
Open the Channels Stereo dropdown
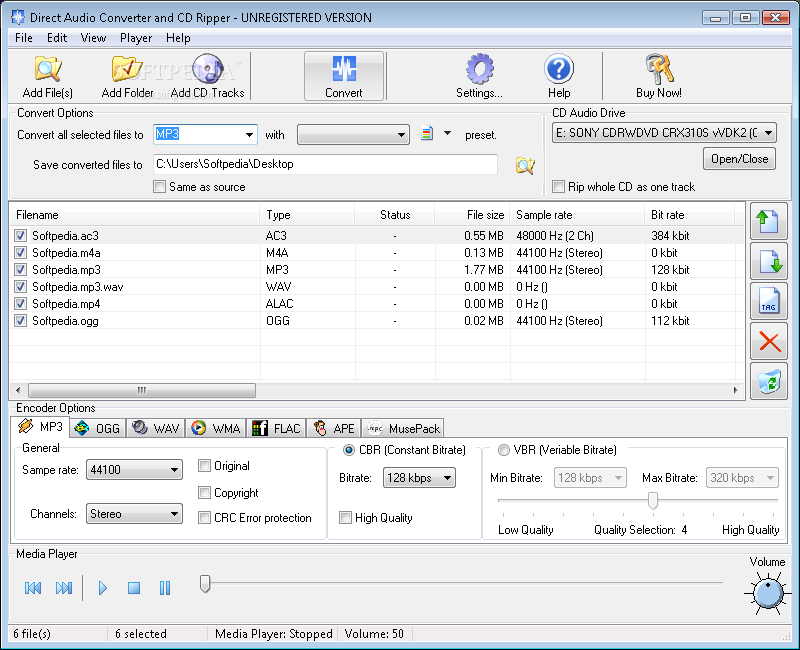tap(134, 514)
